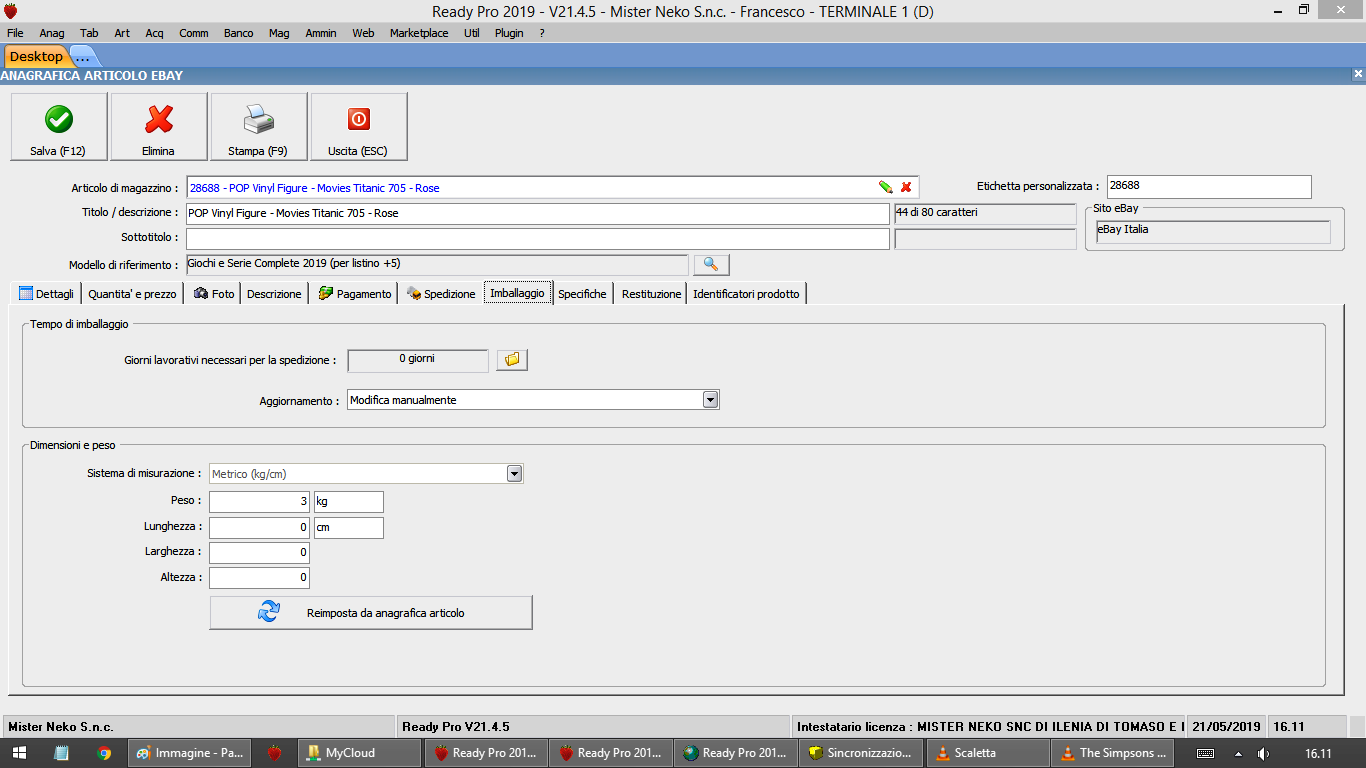This screenshot has width=1366, height=768.
Task: Switch to the Identificatori prodotto tab
Action: 746,294
